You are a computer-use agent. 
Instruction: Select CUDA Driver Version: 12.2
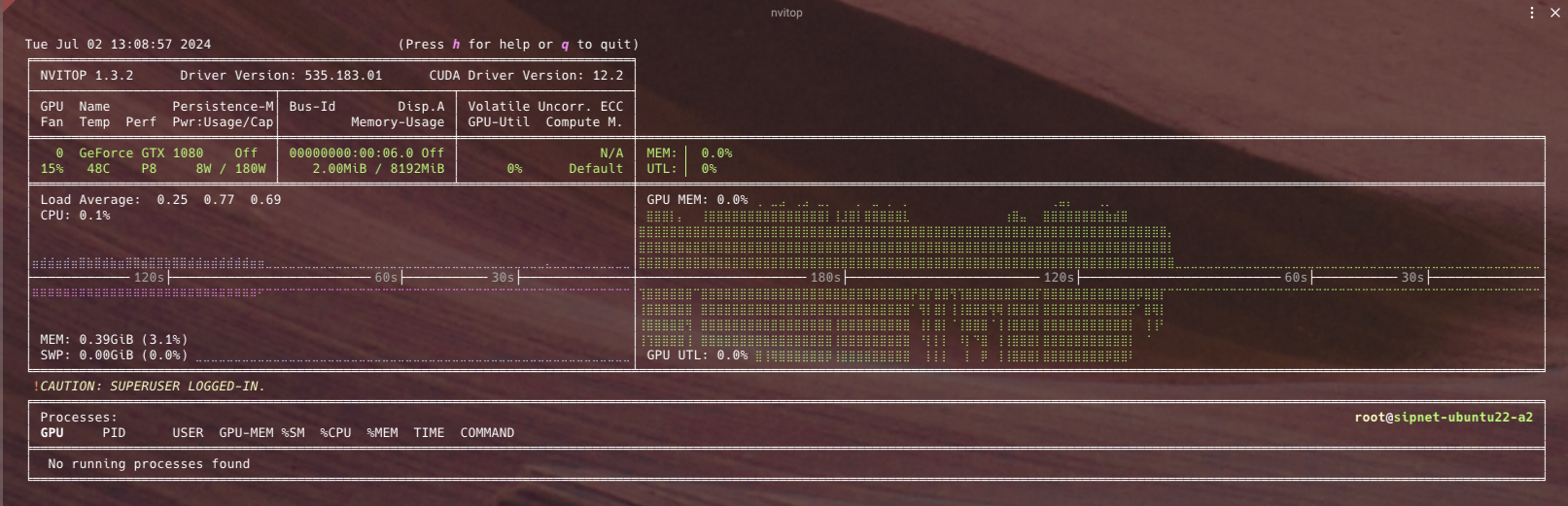(526, 76)
